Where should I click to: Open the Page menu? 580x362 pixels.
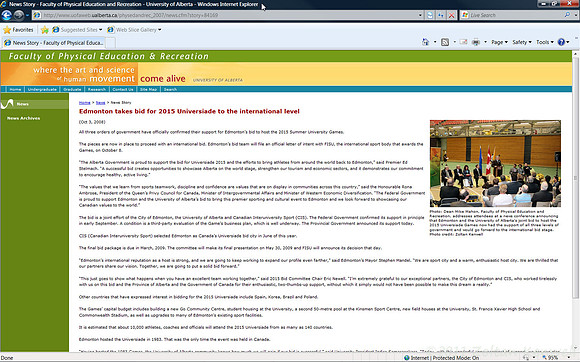tap(499, 42)
